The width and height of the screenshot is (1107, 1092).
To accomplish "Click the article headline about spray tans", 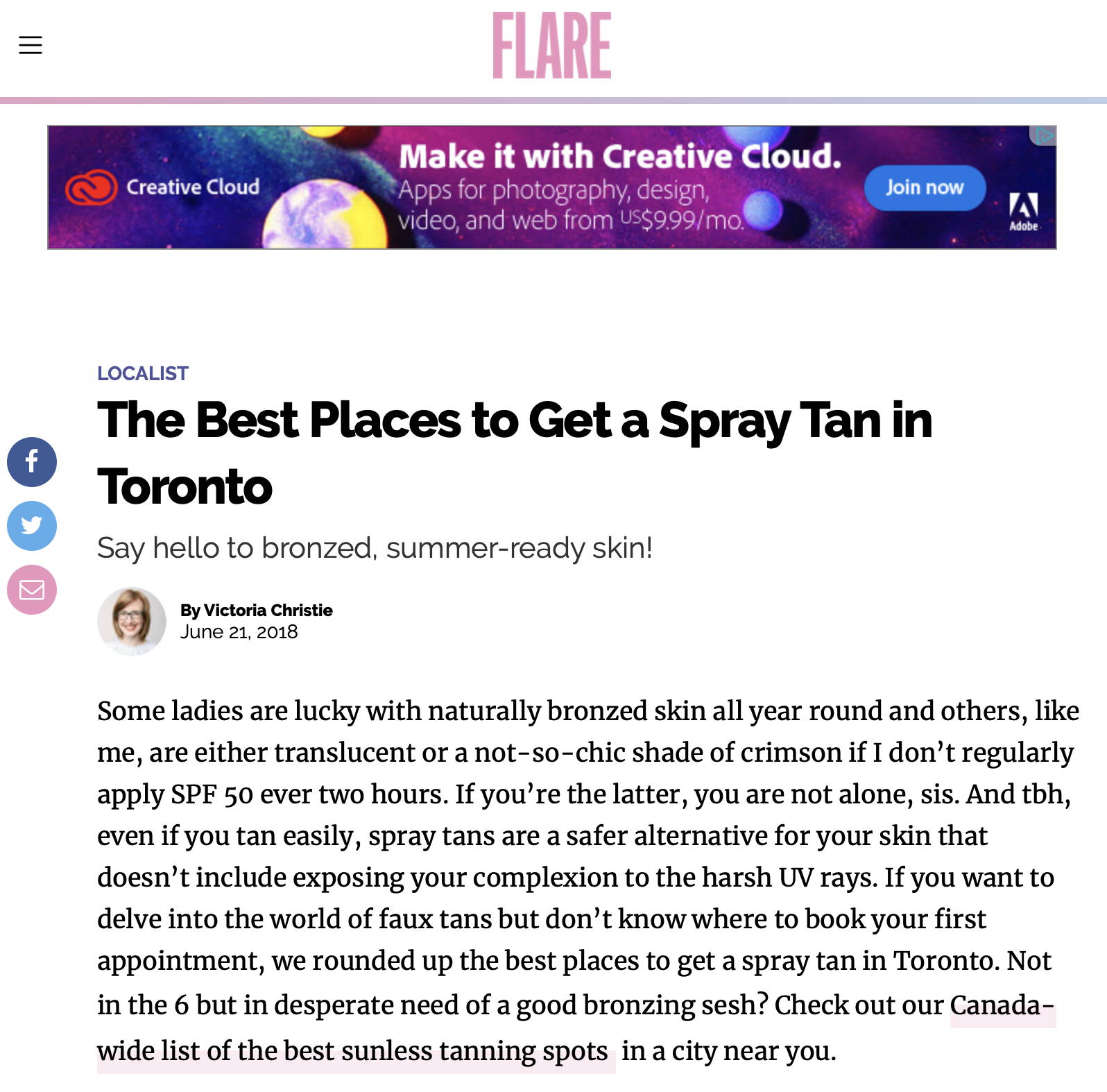I will click(515, 453).
